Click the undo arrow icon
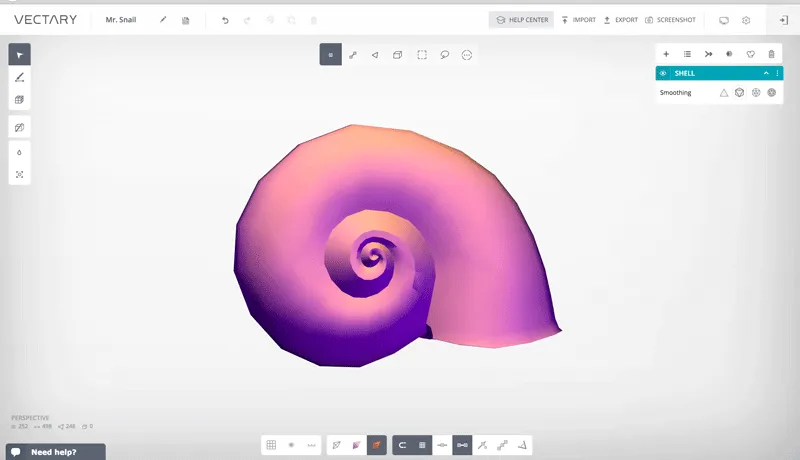 click(225, 20)
